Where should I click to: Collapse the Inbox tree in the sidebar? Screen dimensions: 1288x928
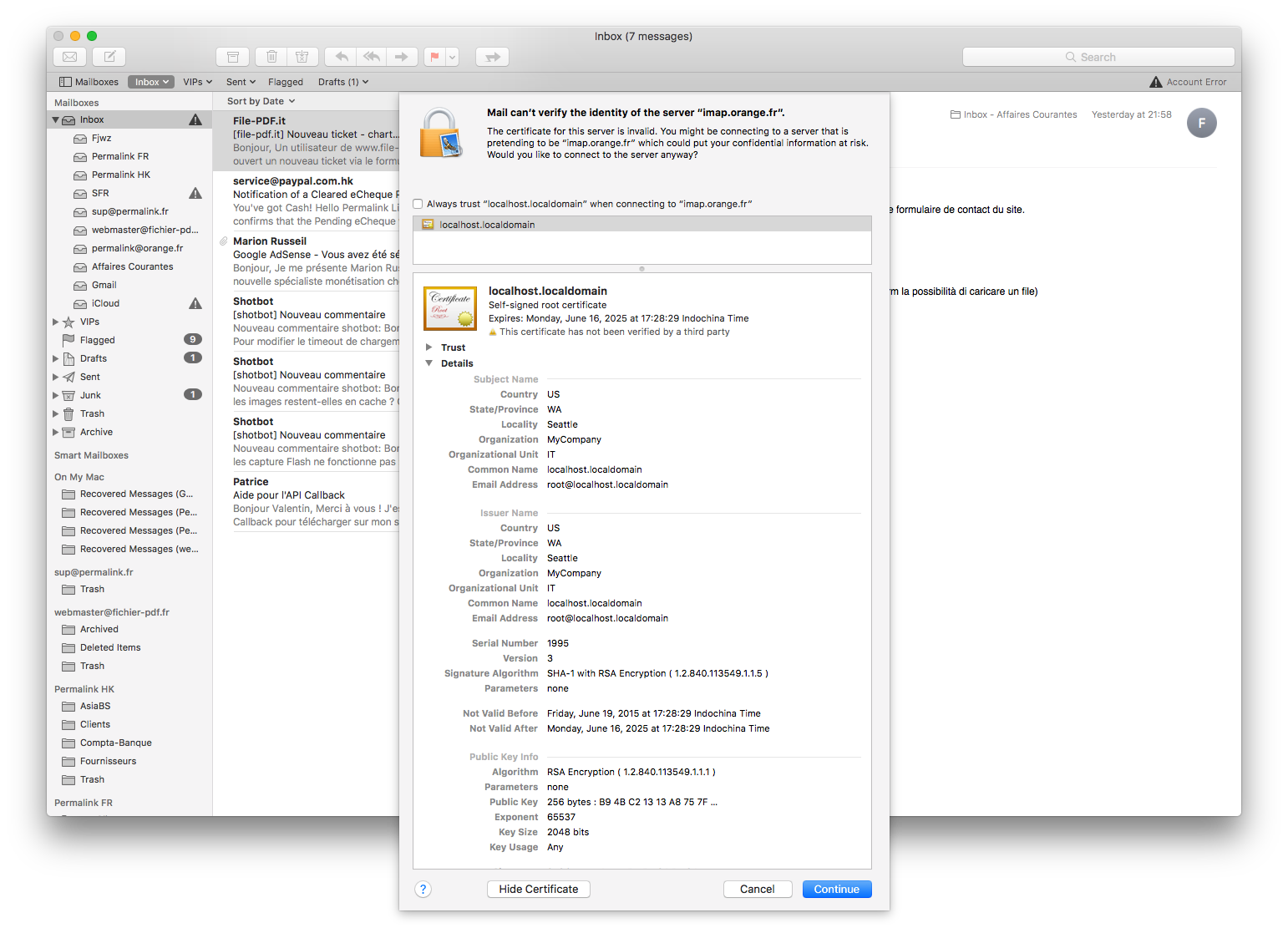56,119
